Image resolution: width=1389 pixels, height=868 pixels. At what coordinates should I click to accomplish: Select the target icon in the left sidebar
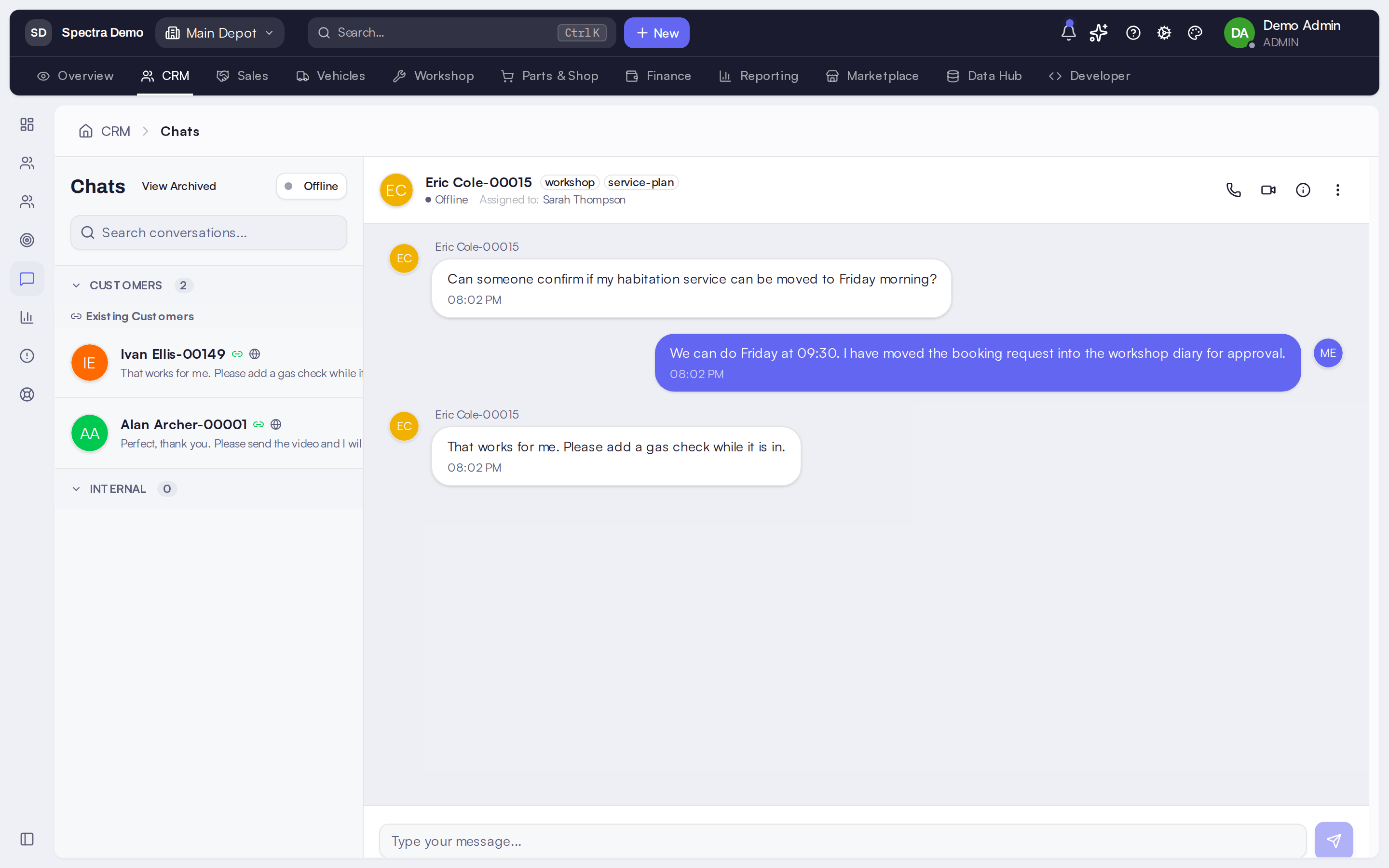(x=27, y=240)
